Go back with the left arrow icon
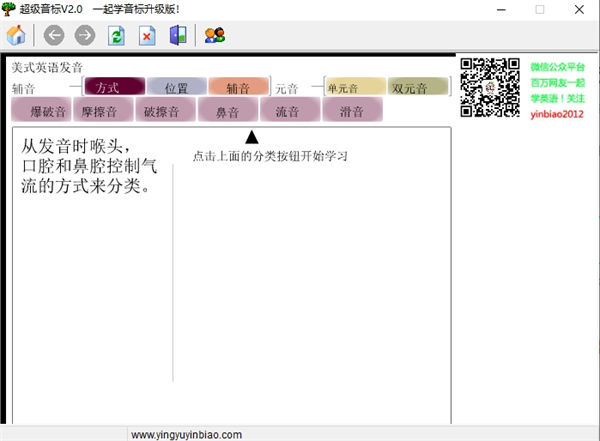Viewport: 600px width, 441px height. [x=54, y=35]
